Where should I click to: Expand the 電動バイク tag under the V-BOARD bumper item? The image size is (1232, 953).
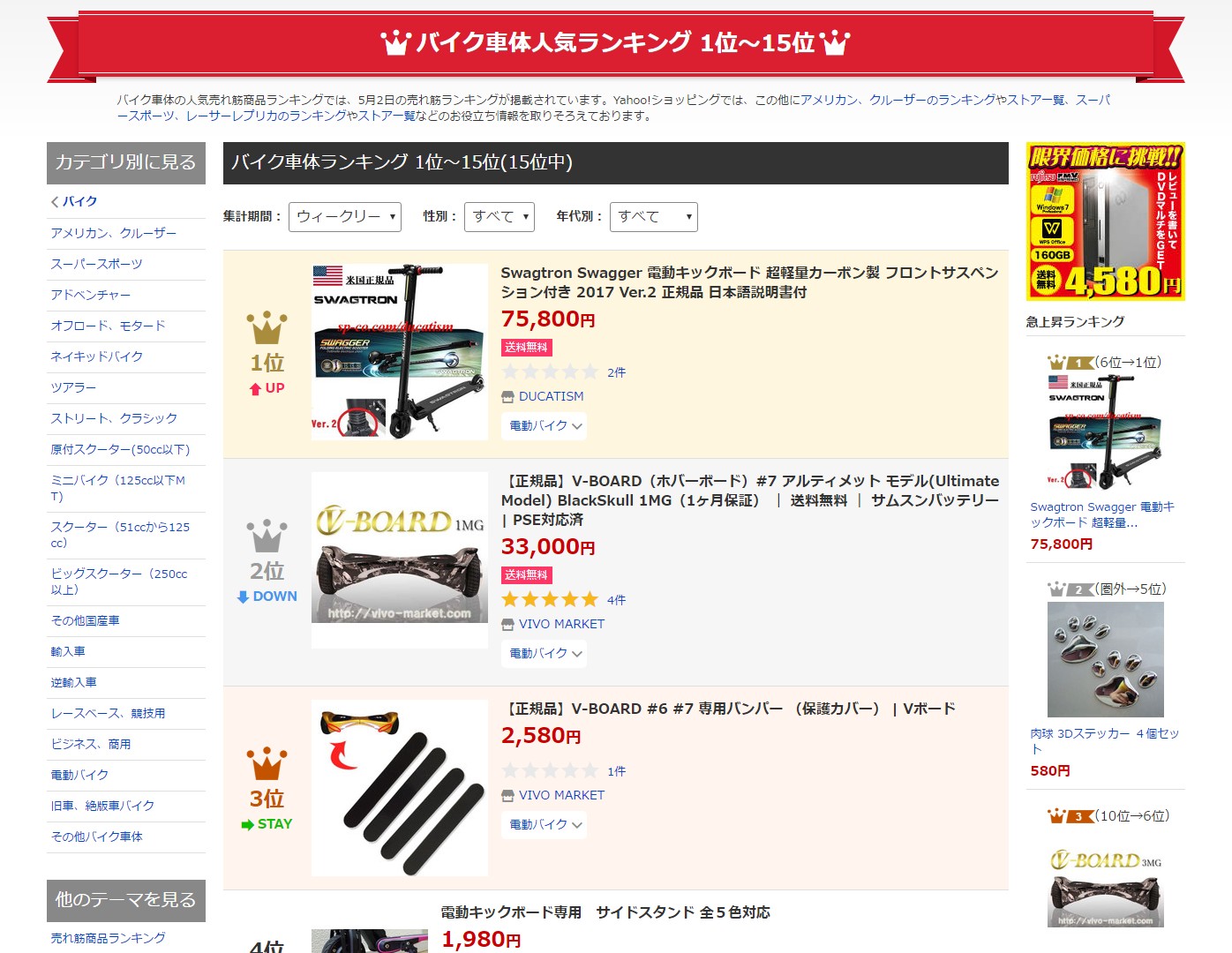(x=545, y=825)
